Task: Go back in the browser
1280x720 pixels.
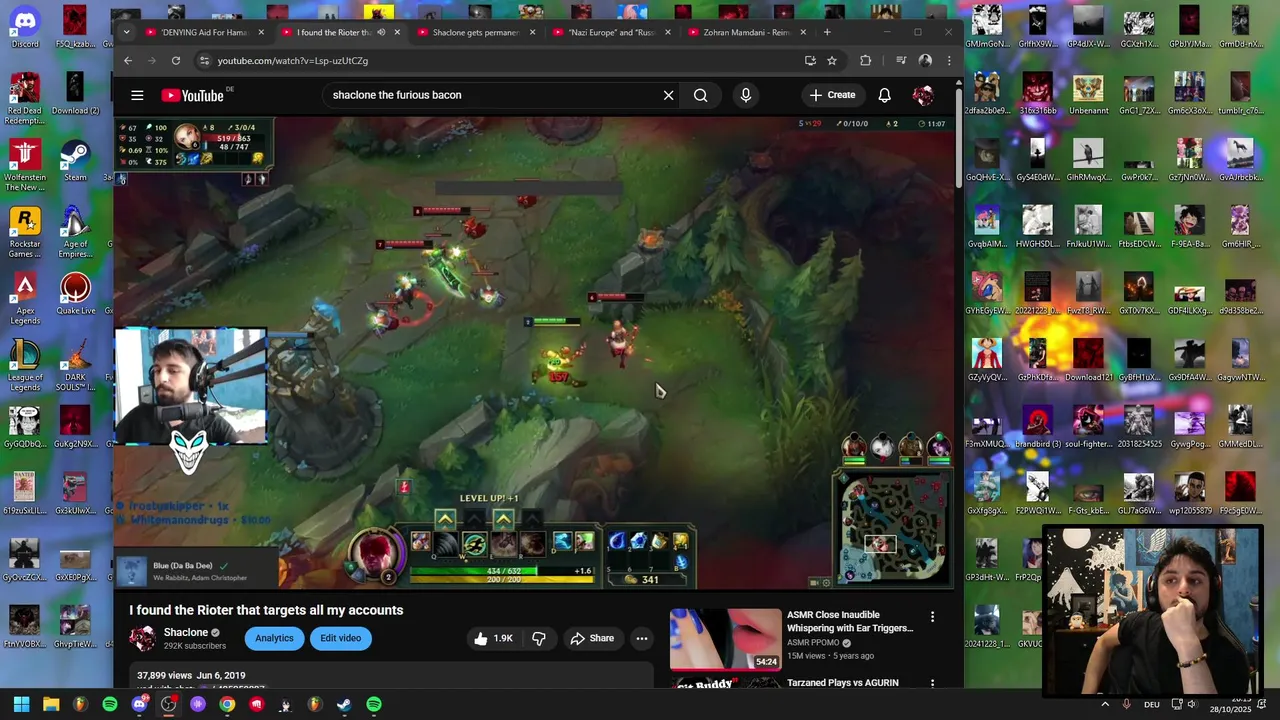Action: click(x=128, y=61)
